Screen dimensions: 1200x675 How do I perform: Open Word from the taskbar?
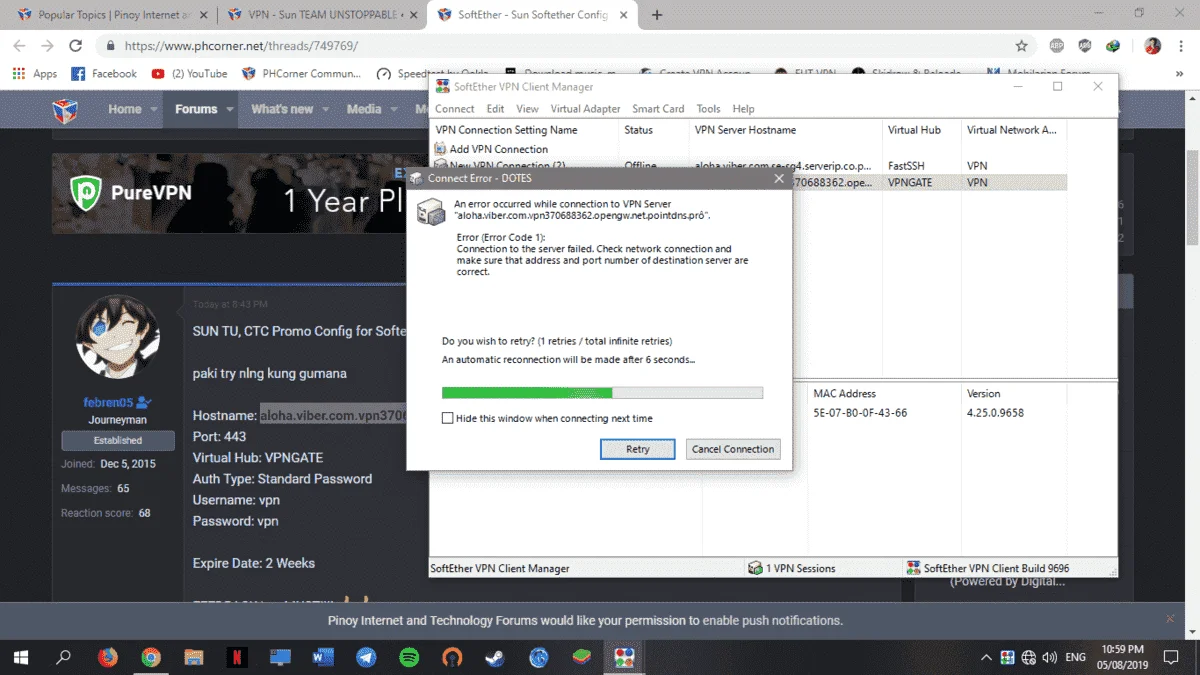click(x=323, y=657)
